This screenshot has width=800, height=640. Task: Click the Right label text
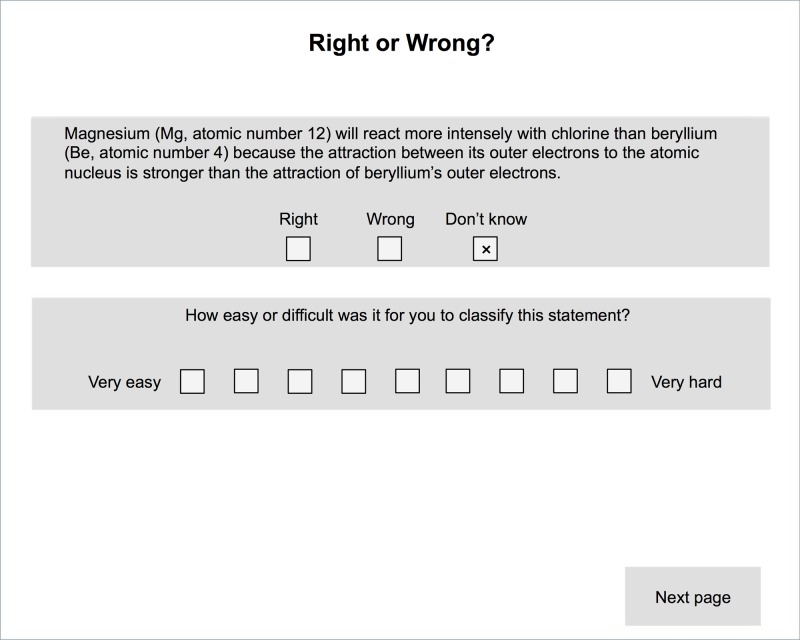coord(298,219)
